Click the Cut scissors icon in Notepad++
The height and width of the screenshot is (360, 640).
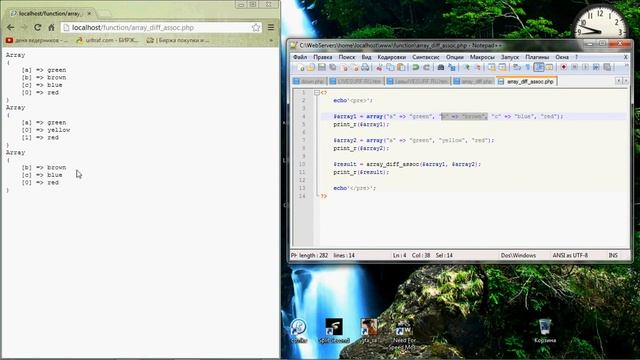click(380, 67)
